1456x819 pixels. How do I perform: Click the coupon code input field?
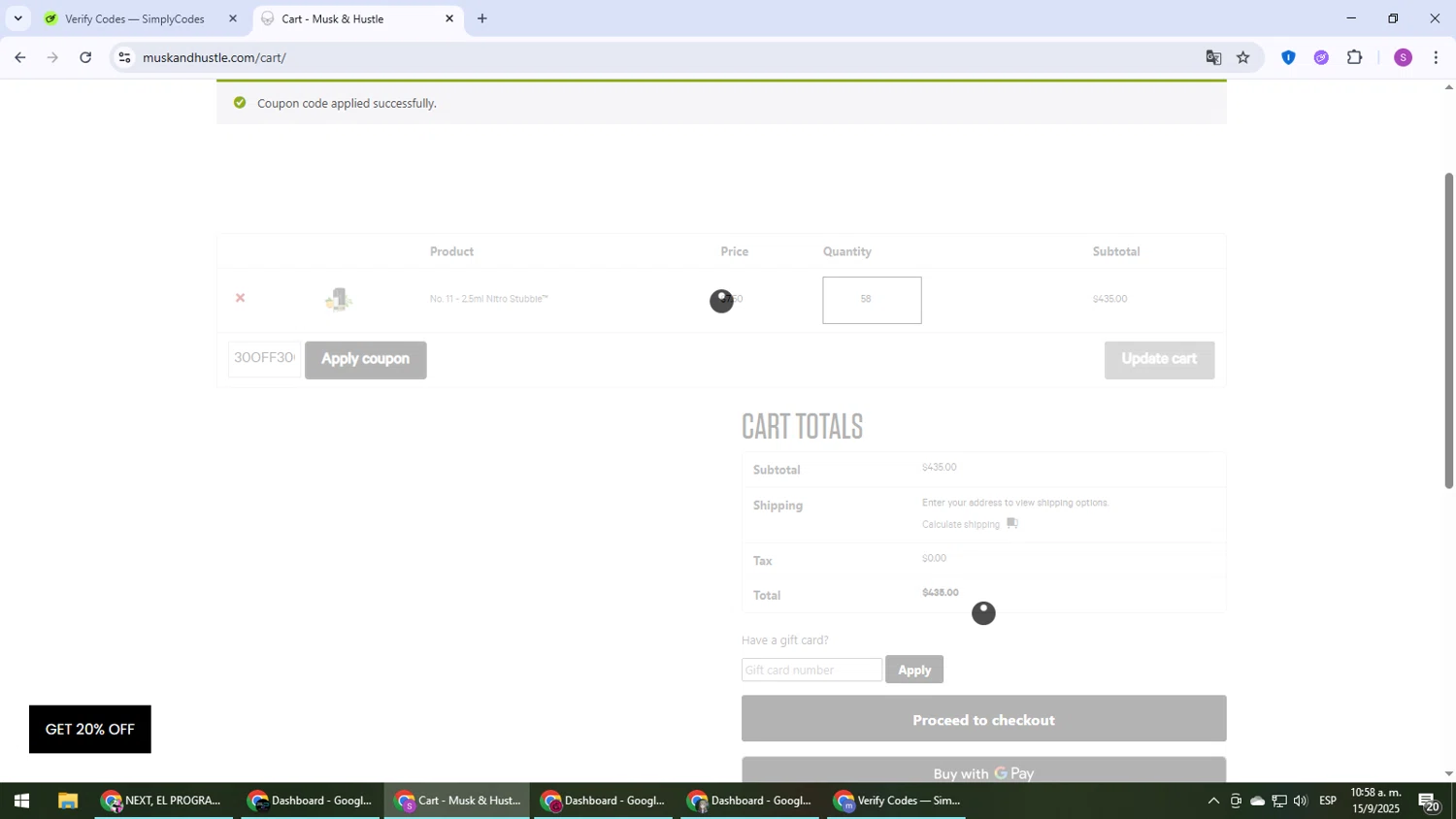[x=265, y=358]
